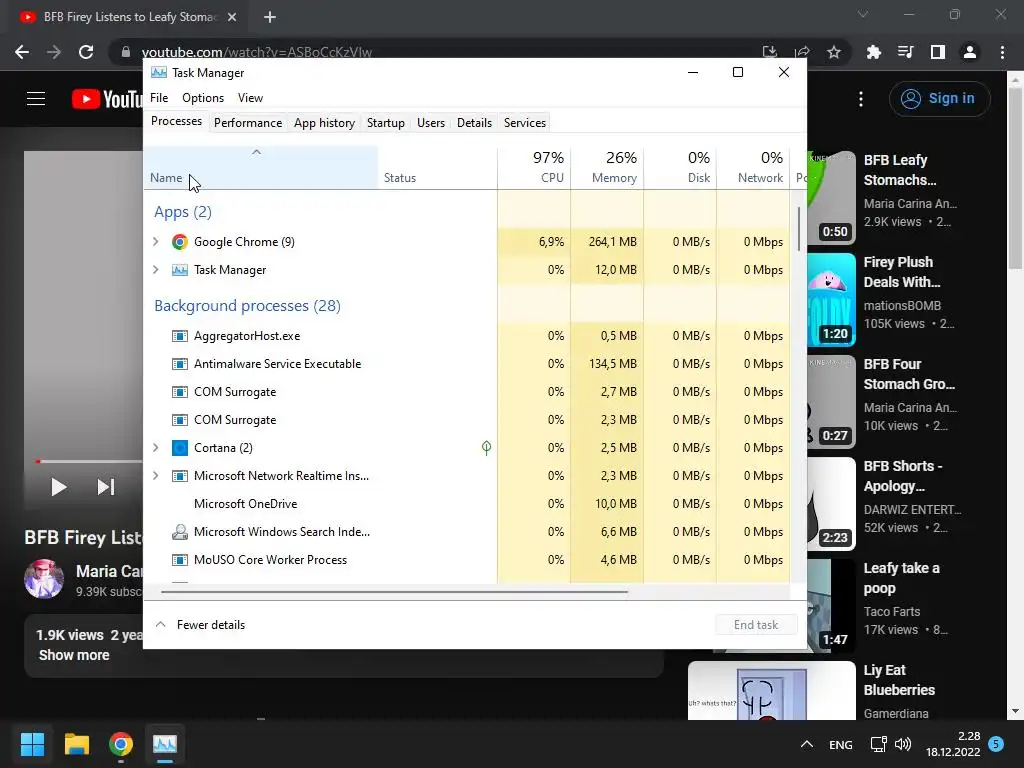Click Task Manager icon in the taskbar
The width and height of the screenshot is (1024, 768).
click(165, 743)
